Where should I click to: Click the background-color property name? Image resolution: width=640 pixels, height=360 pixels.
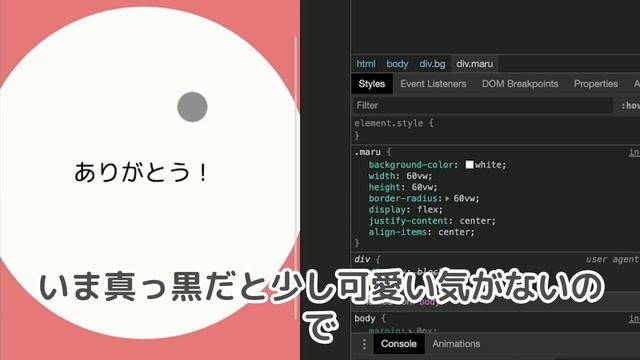(411, 164)
